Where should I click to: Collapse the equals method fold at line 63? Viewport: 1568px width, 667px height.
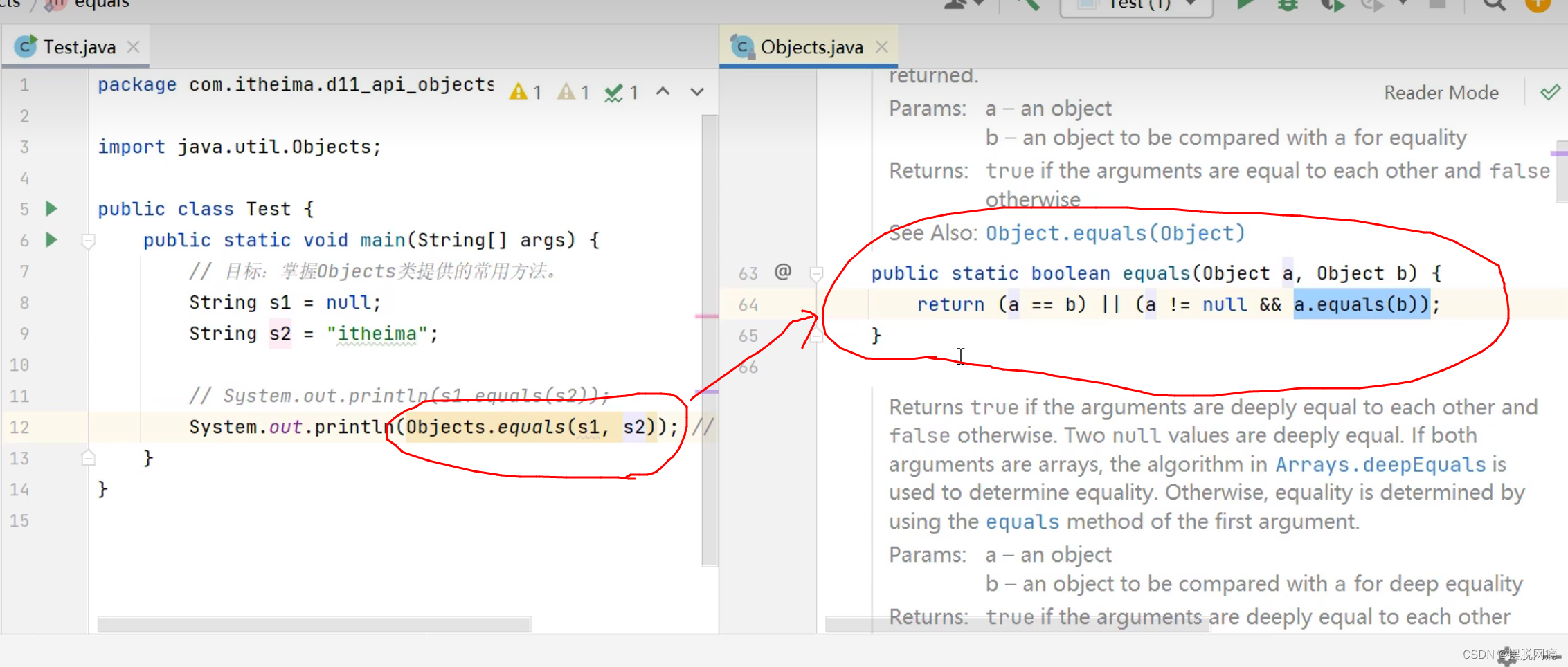817,275
